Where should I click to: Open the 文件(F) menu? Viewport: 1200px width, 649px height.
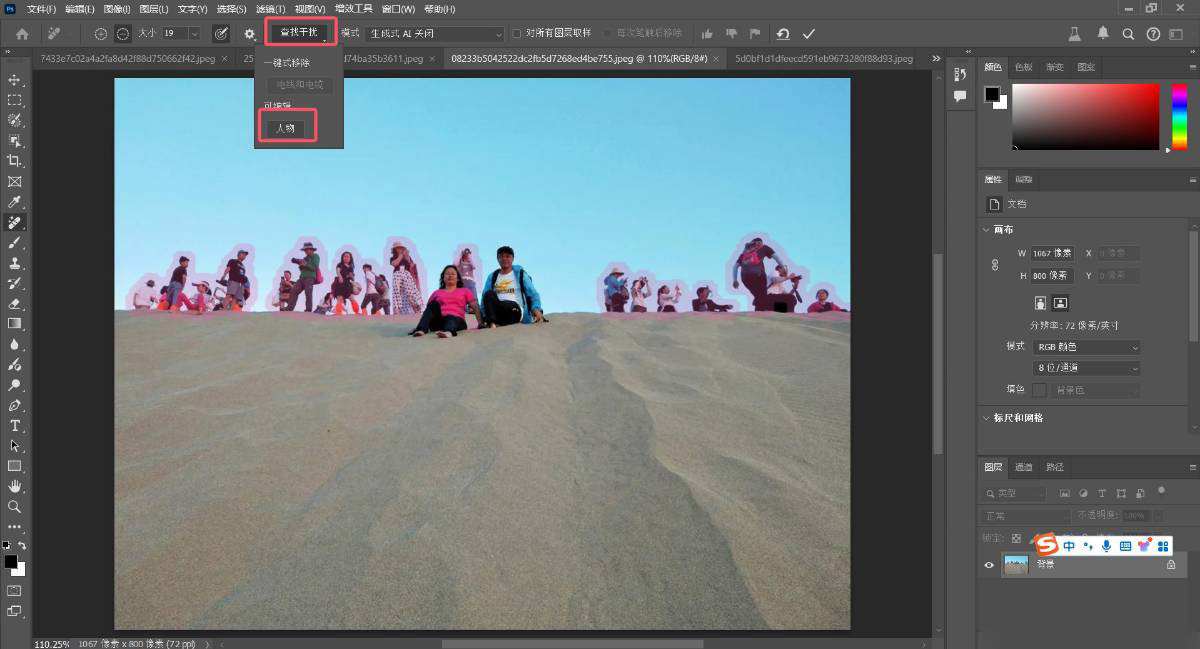pos(41,9)
